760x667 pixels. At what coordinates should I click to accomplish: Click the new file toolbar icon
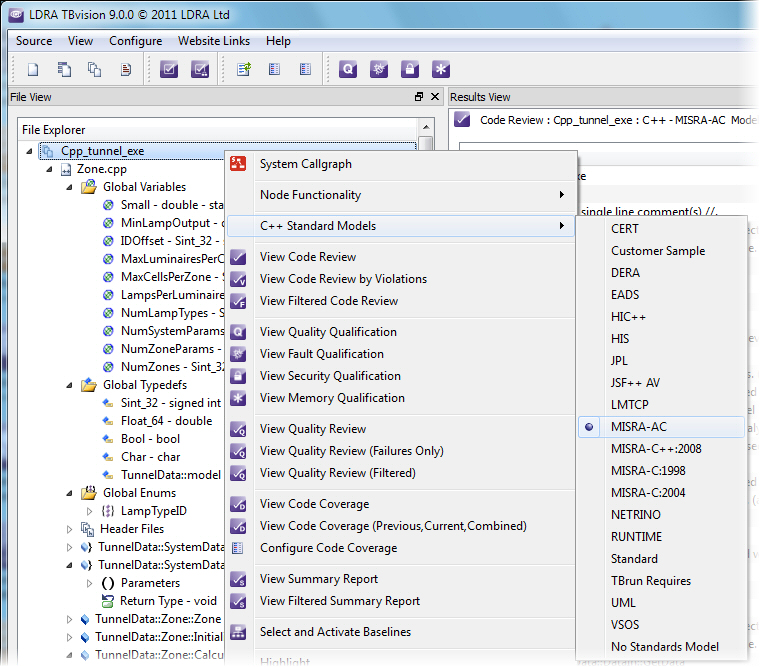(x=33, y=69)
